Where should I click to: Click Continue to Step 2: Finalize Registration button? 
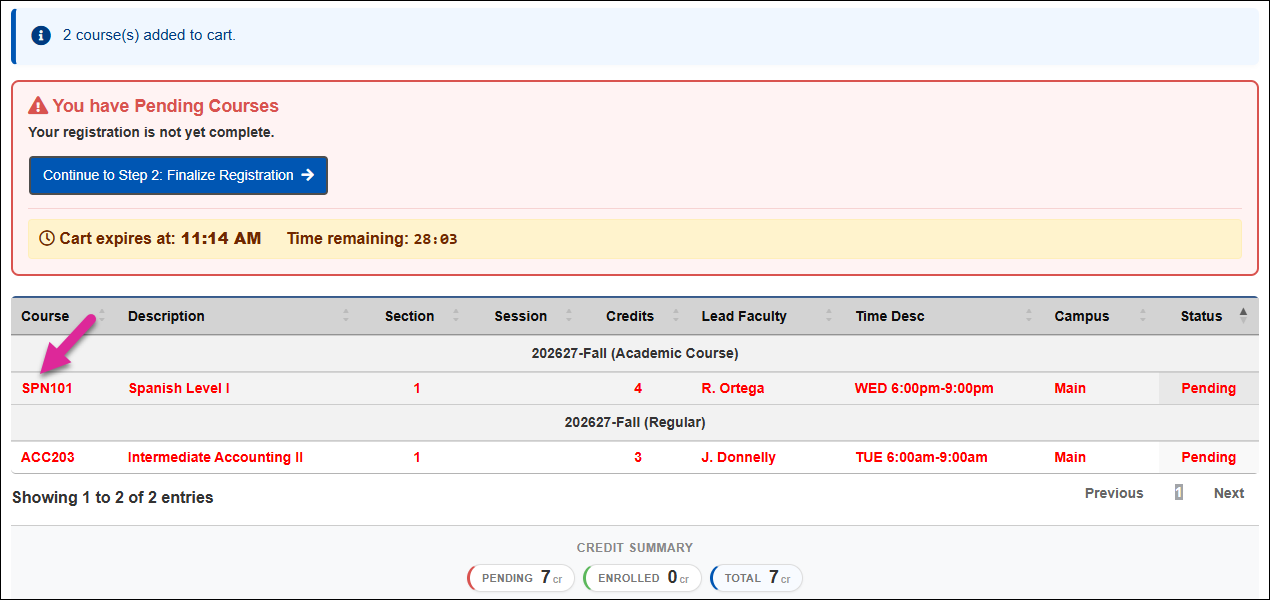coord(178,175)
